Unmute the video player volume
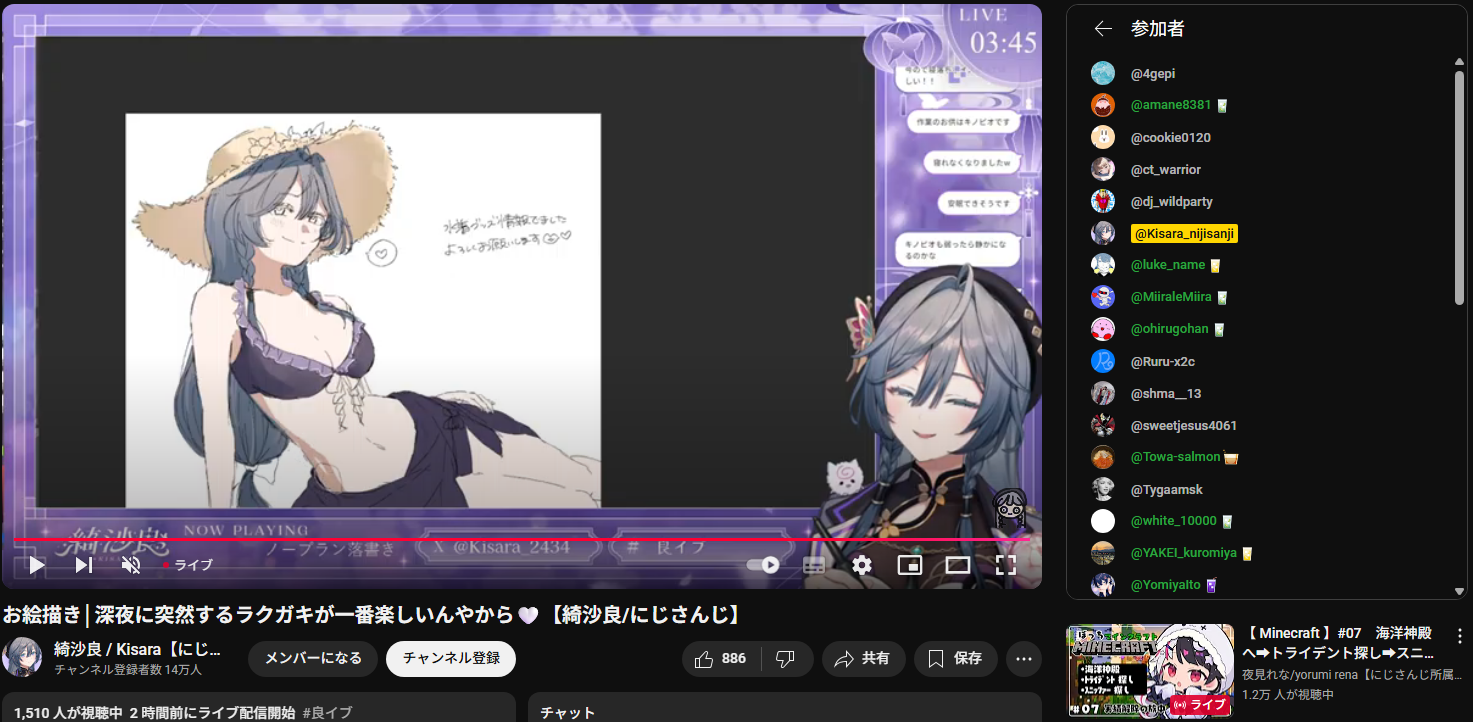 coord(131,565)
